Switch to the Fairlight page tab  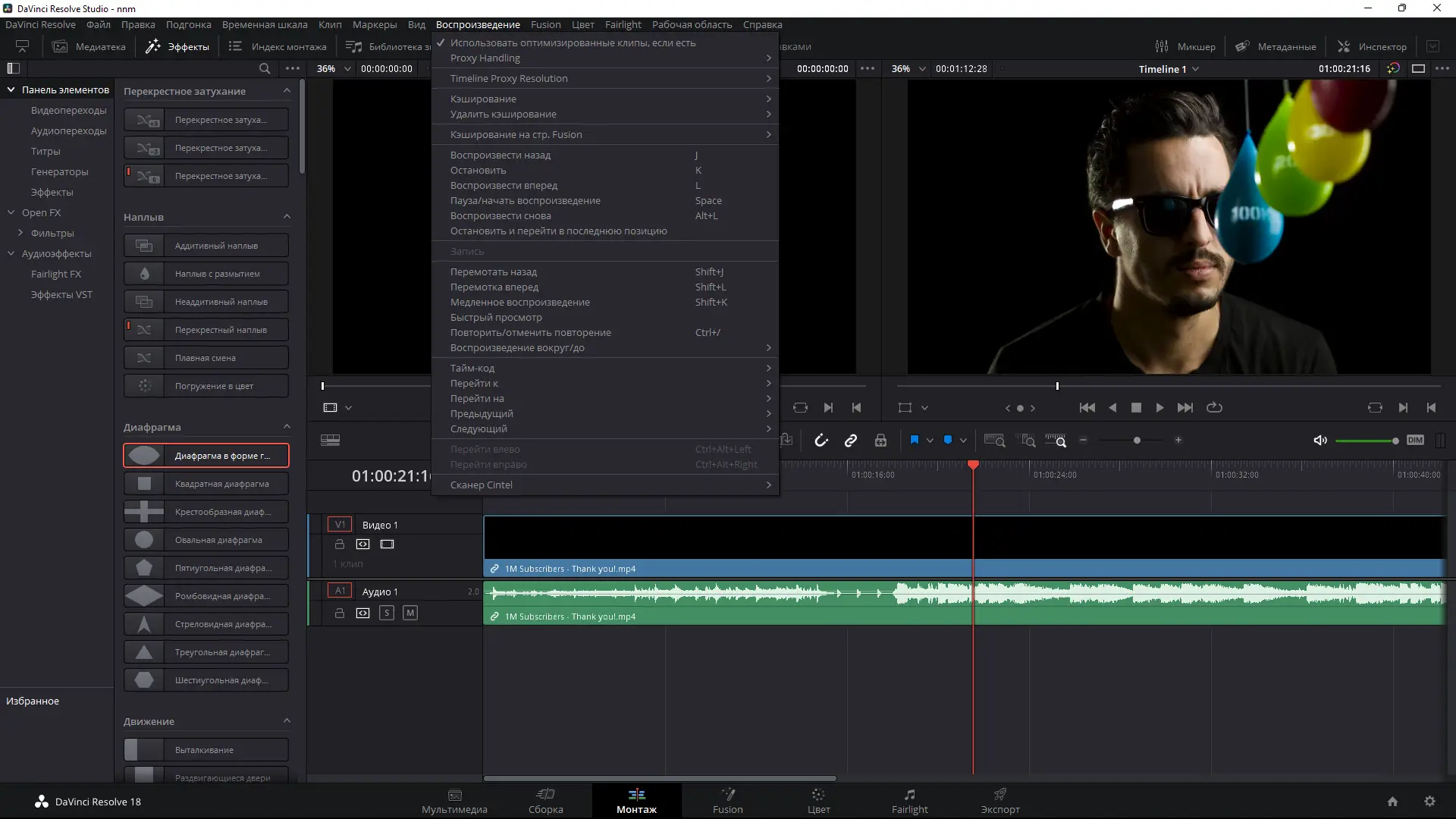[909, 801]
